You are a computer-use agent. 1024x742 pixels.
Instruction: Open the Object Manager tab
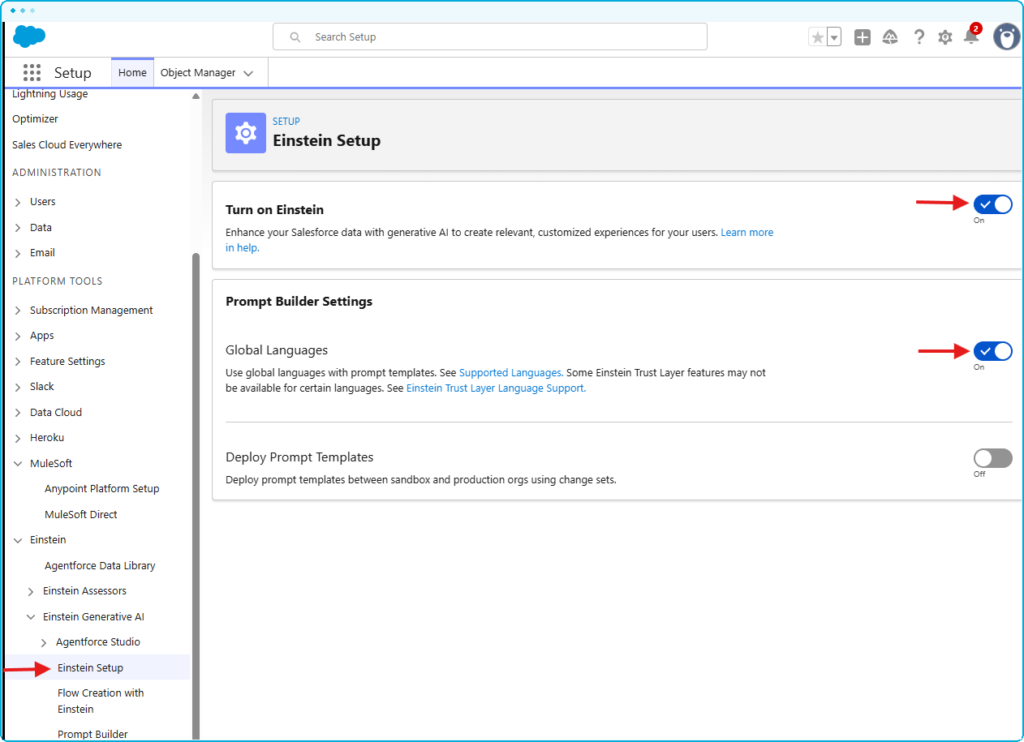point(198,73)
